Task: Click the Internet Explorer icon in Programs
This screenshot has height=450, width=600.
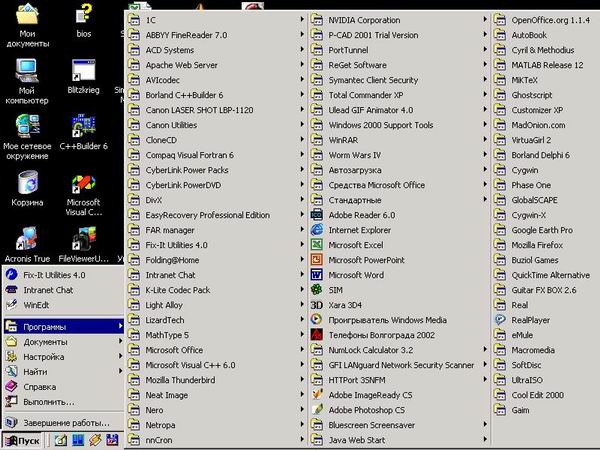Action: [x=316, y=230]
